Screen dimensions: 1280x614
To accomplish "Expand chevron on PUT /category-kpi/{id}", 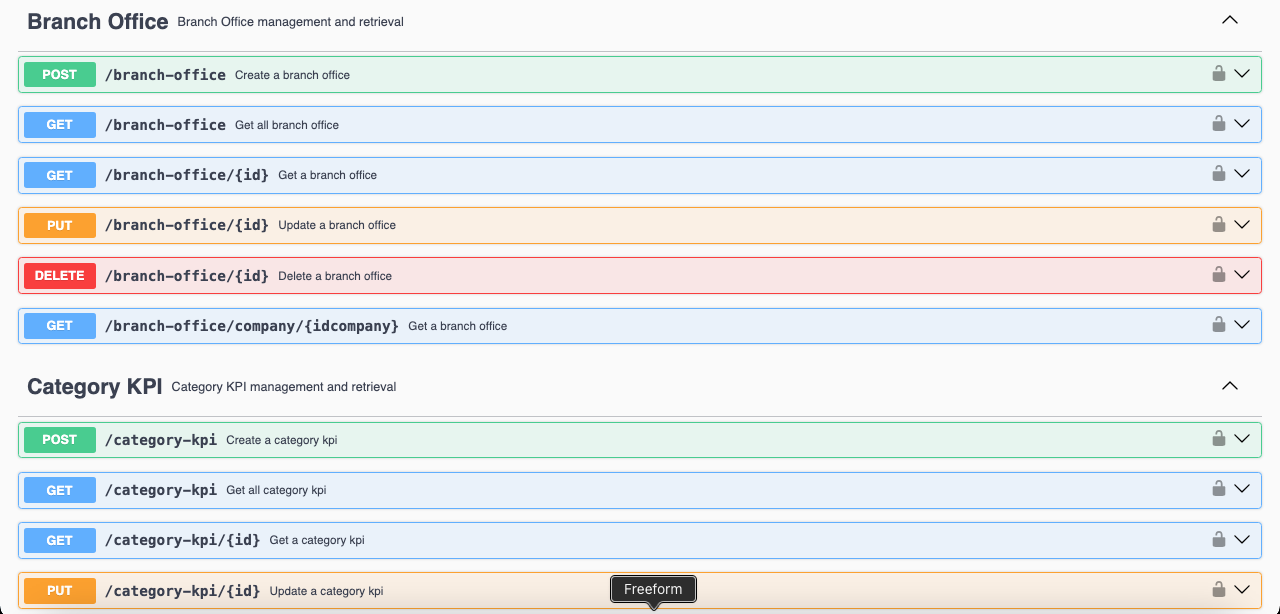I will pos(1242,590).
